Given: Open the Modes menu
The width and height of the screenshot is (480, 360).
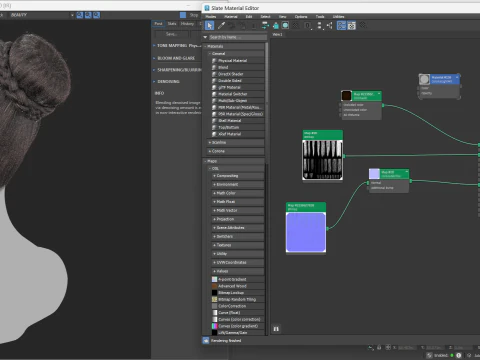Looking at the screenshot, I should pyautogui.click(x=211, y=16).
